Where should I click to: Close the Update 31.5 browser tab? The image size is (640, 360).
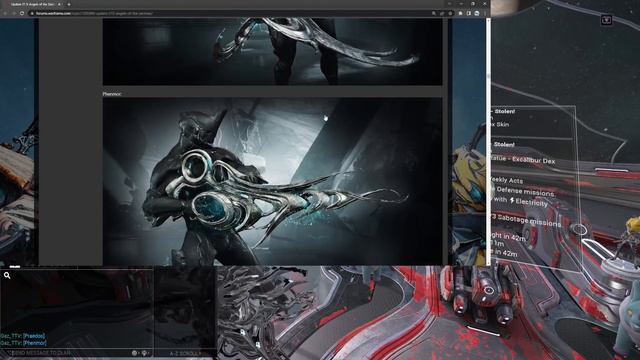tap(59, 4)
